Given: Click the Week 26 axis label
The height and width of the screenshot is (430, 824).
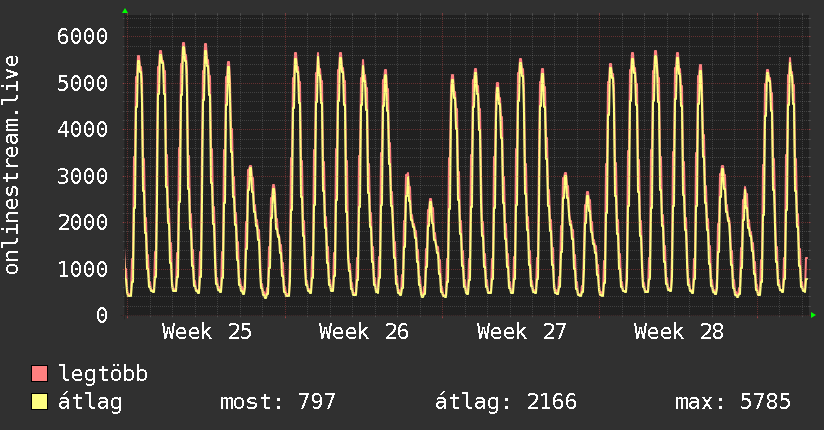Looking at the screenshot, I should coord(364,332).
